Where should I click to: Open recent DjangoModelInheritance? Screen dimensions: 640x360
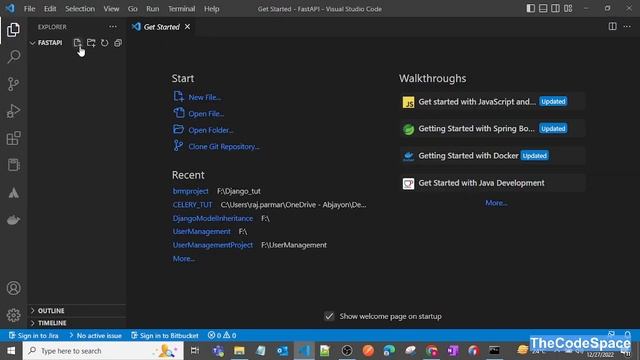[213, 218]
